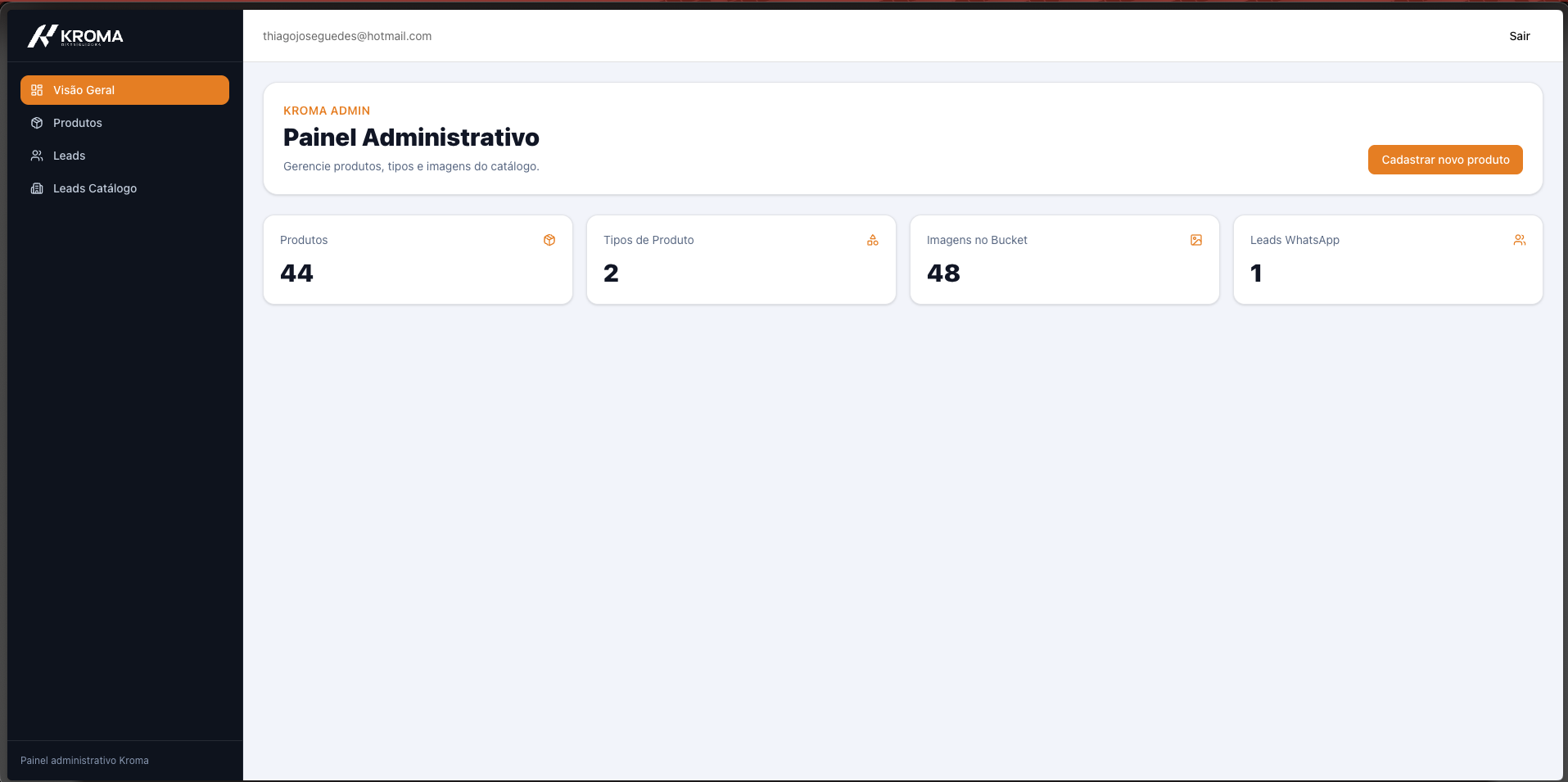This screenshot has height=782, width=1568.
Task: Click the Painel administrativo Kroma footer text
Action: 84,761
